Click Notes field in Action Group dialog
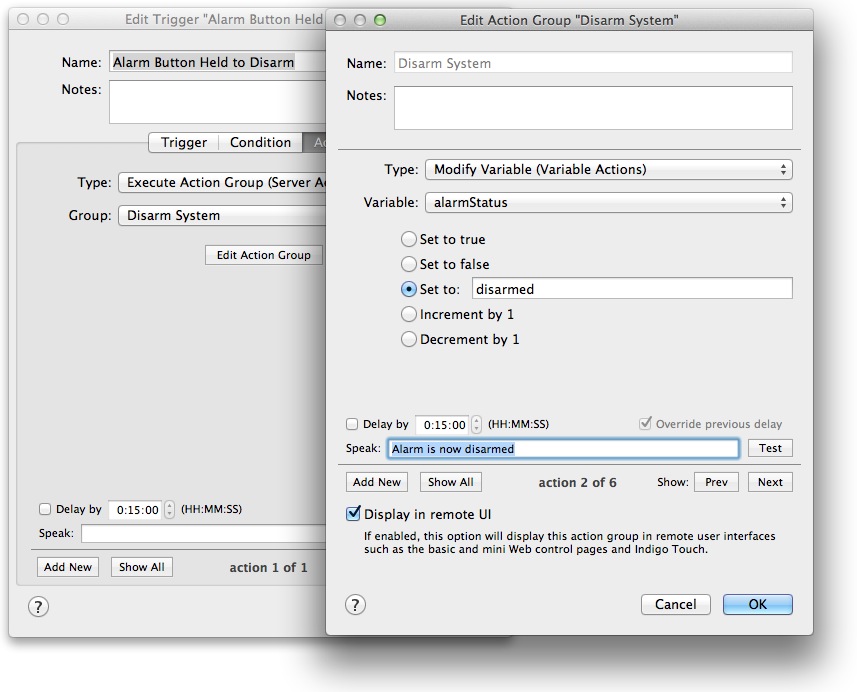 pyautogui.click(x=593, y=108)
